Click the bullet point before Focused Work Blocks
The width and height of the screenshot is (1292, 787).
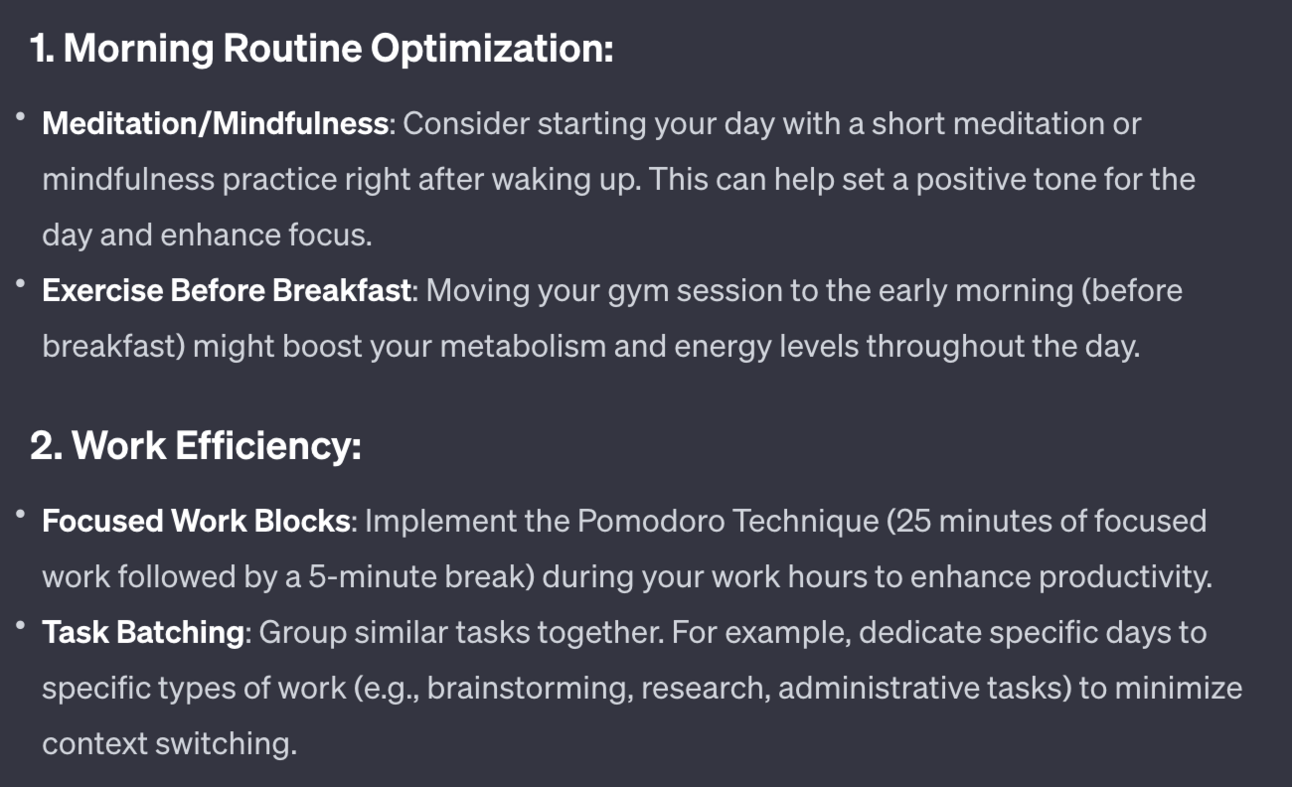20,515
